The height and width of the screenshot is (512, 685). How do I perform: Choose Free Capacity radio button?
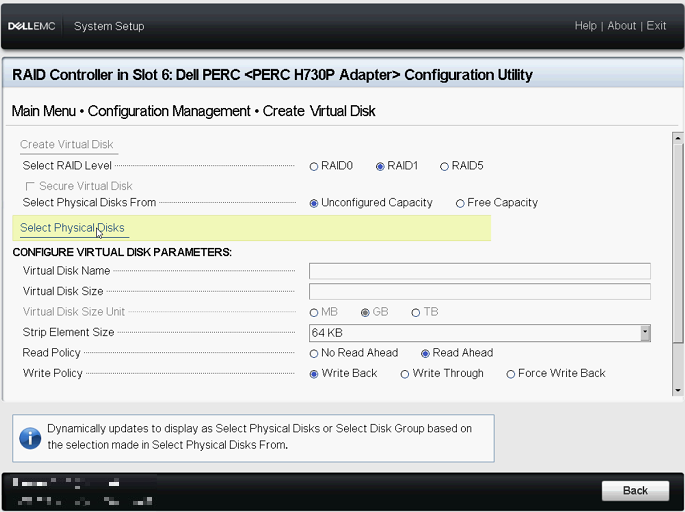[460, 204]
